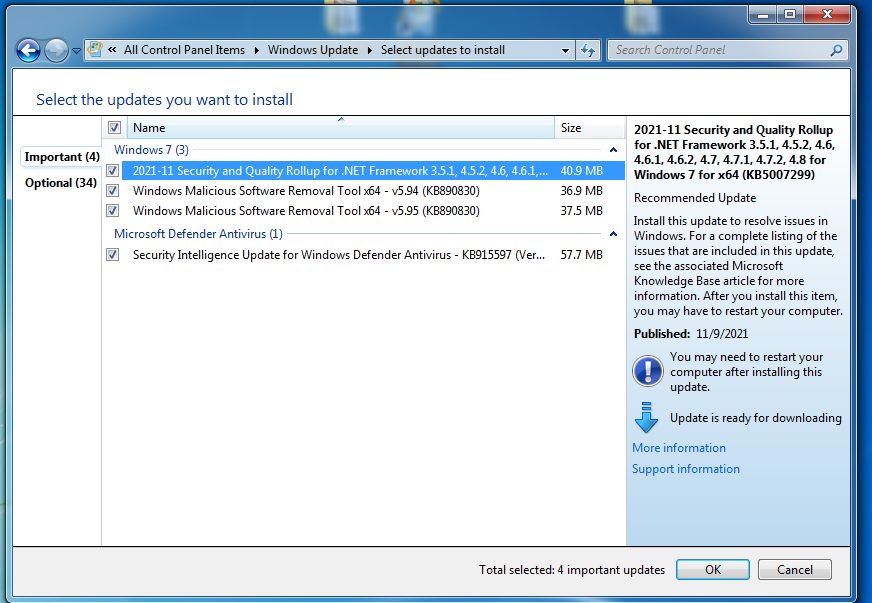The height and width of the screenshot is (603, 872).
Task: Open the More information link
Action: (678, 448)
